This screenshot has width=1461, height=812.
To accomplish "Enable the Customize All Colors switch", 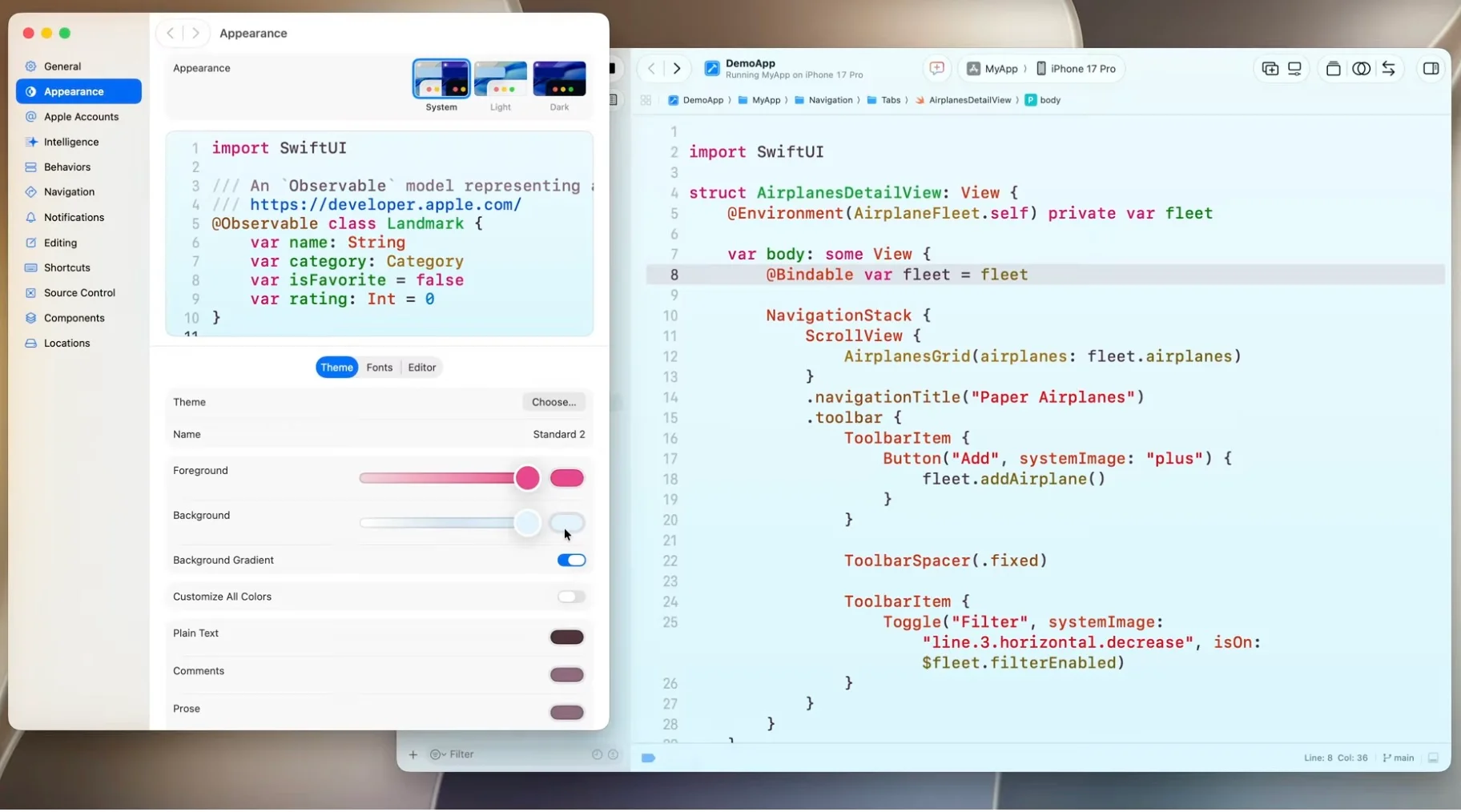I will pyautogui.click(x=571, y=597).
